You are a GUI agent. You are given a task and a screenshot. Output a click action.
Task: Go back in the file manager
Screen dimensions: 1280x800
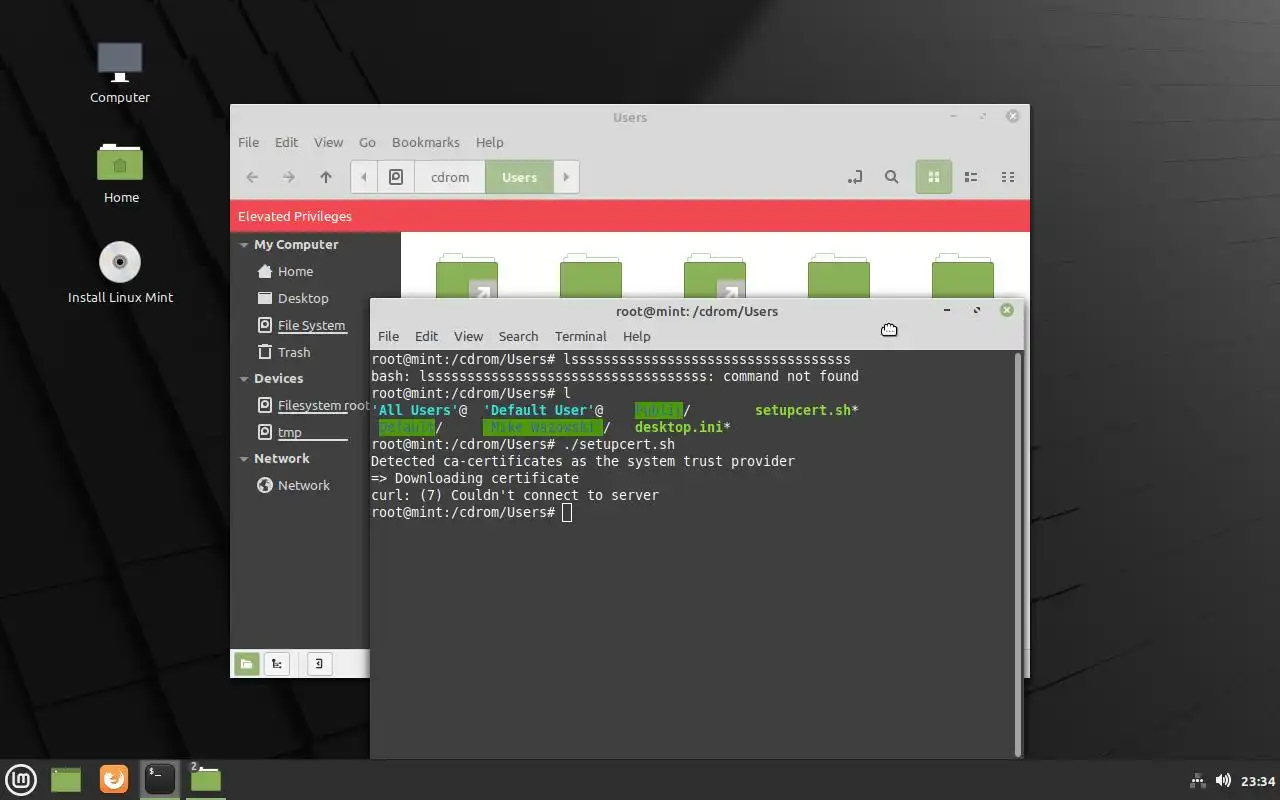252,177
